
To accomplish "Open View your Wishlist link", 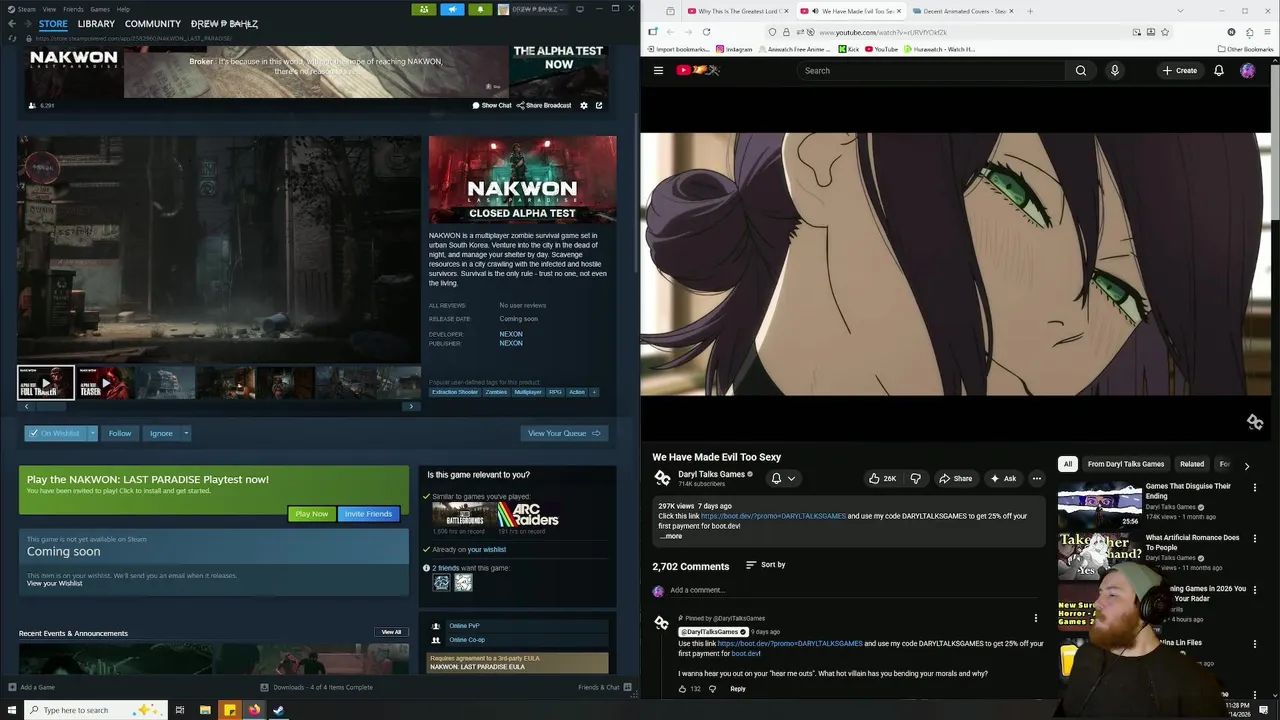I will 55,583.
